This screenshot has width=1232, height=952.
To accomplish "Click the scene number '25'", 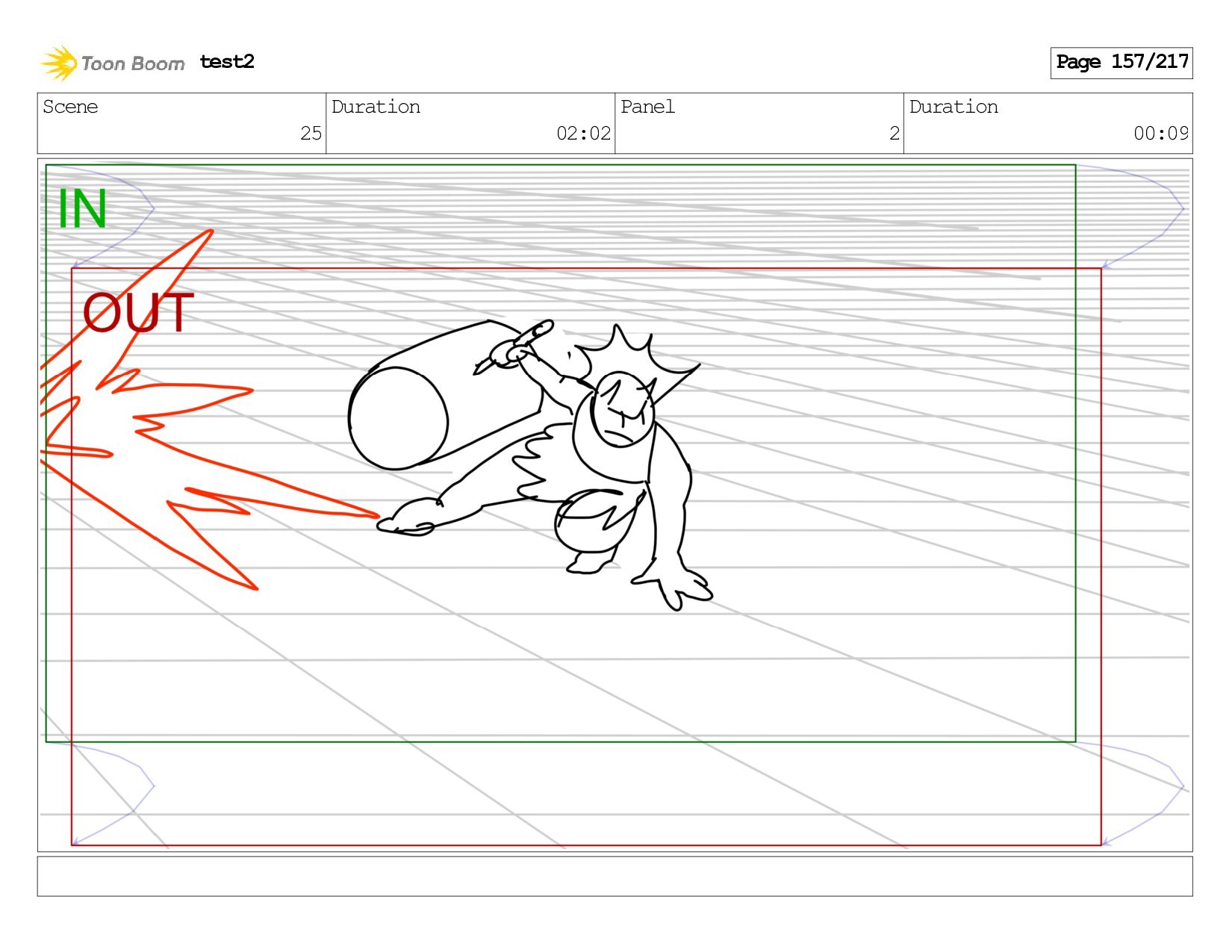I will click(311, 133).
